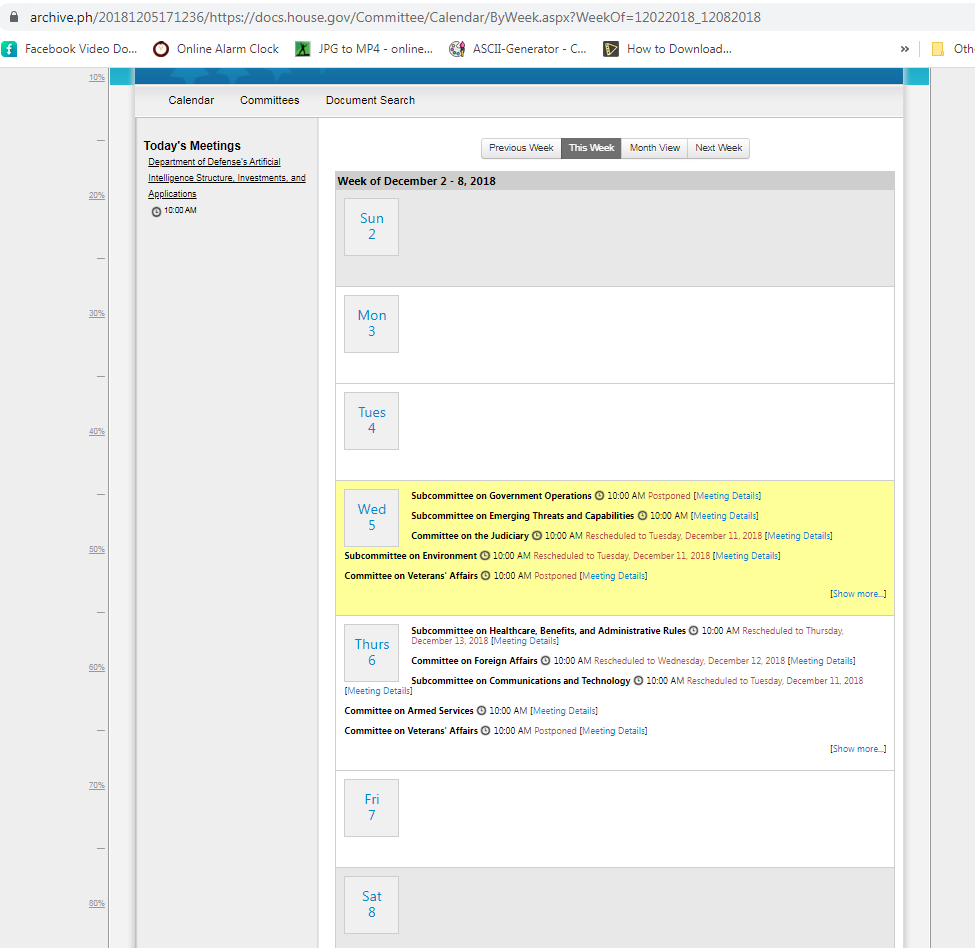
Task: Open Mon 3 day tile
Action: [371, 324]
